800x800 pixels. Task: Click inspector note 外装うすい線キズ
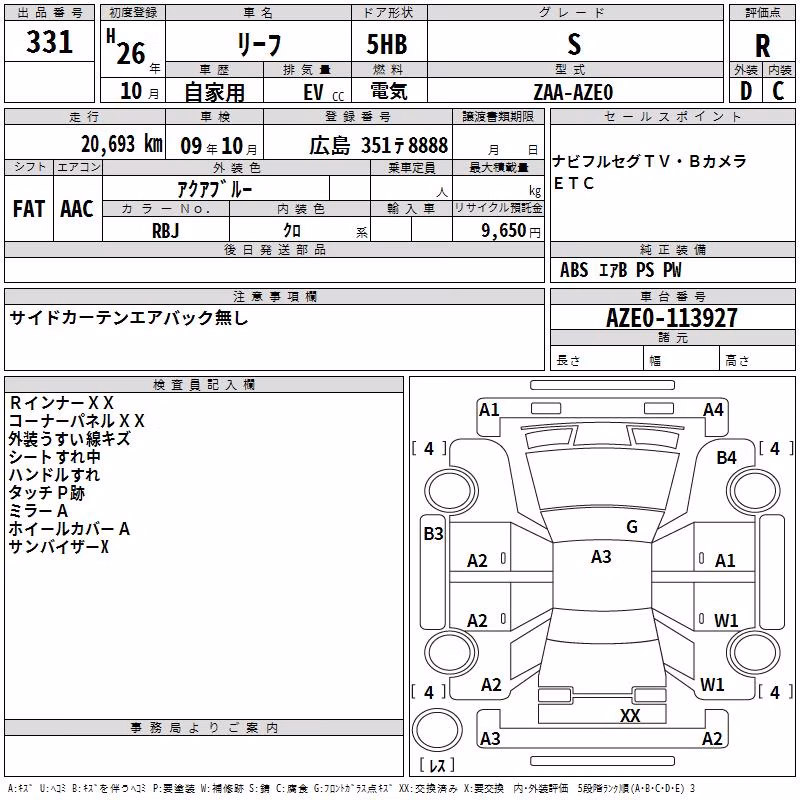(69, 439)
